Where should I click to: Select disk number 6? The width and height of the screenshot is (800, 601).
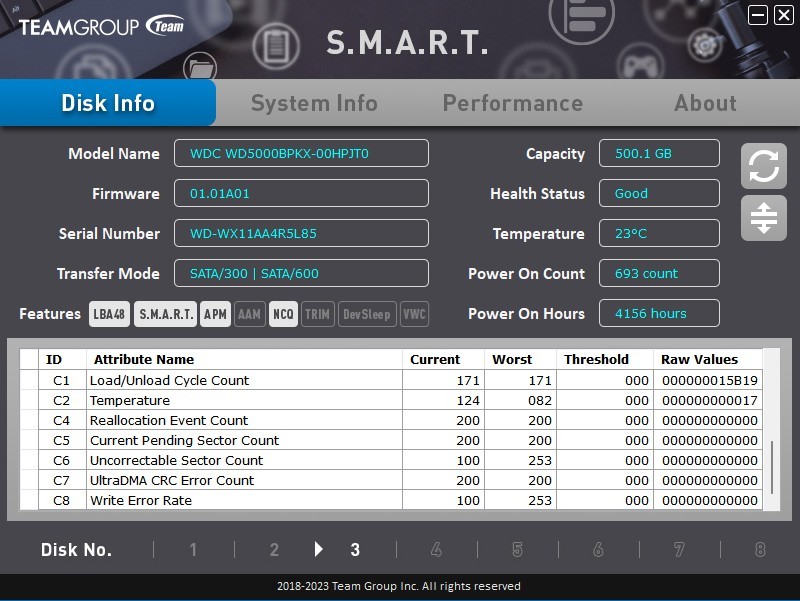[x=598, y=549]
